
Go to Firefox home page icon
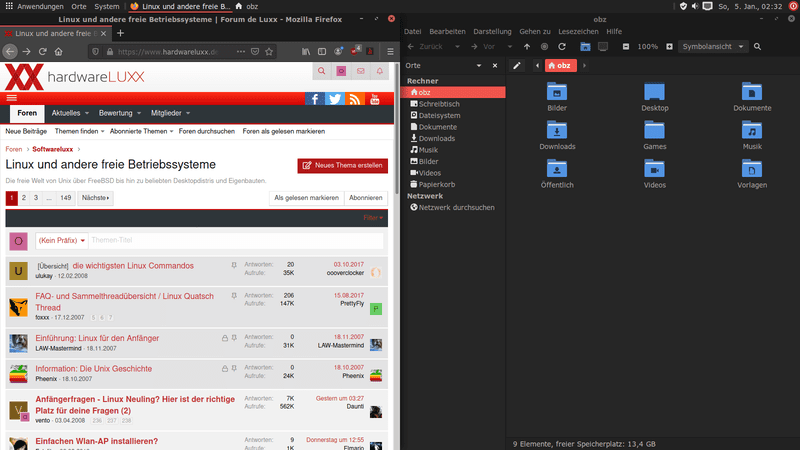pyautogui.click(x=59, y=52)
